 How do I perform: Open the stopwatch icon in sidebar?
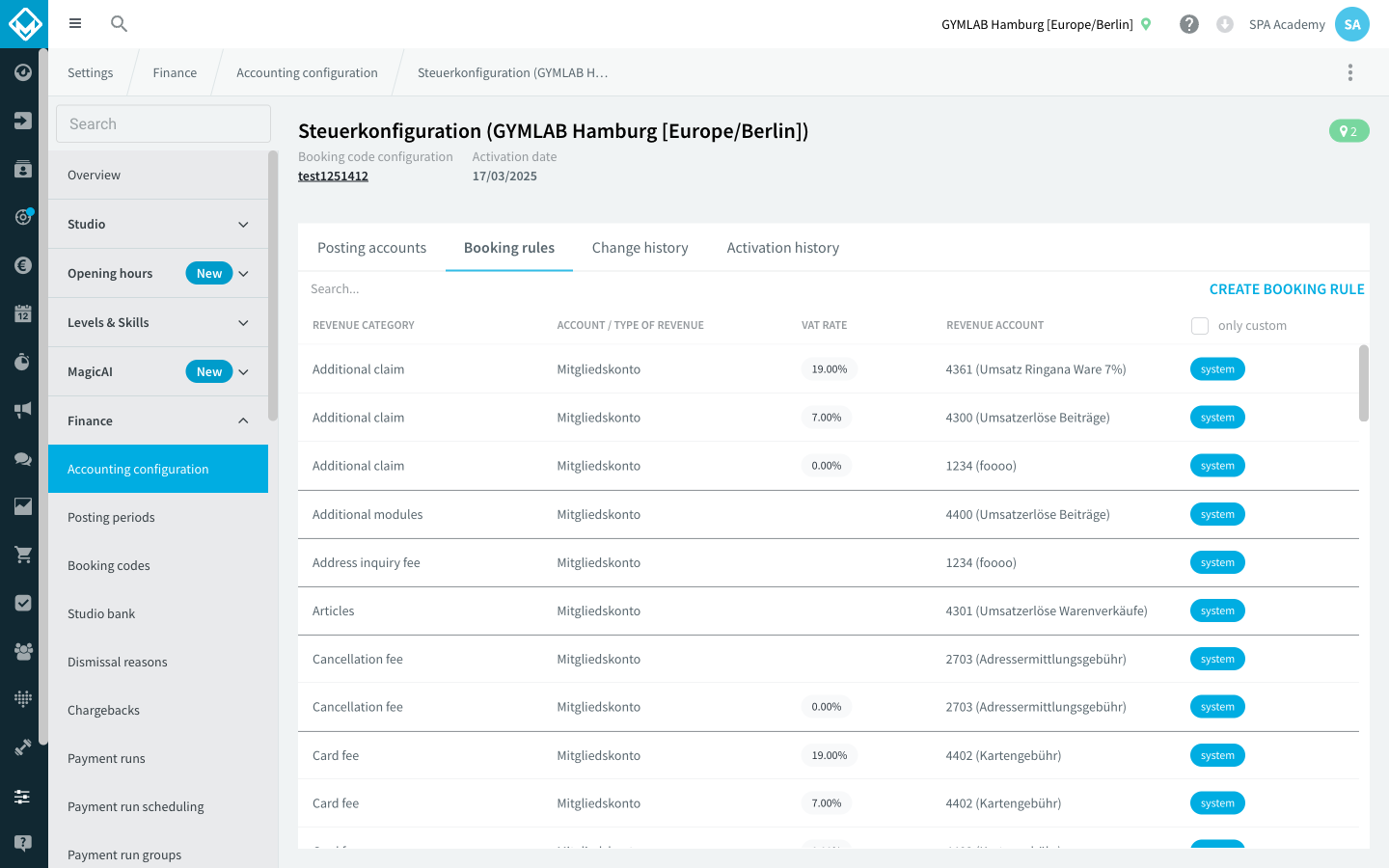(23, 362)
